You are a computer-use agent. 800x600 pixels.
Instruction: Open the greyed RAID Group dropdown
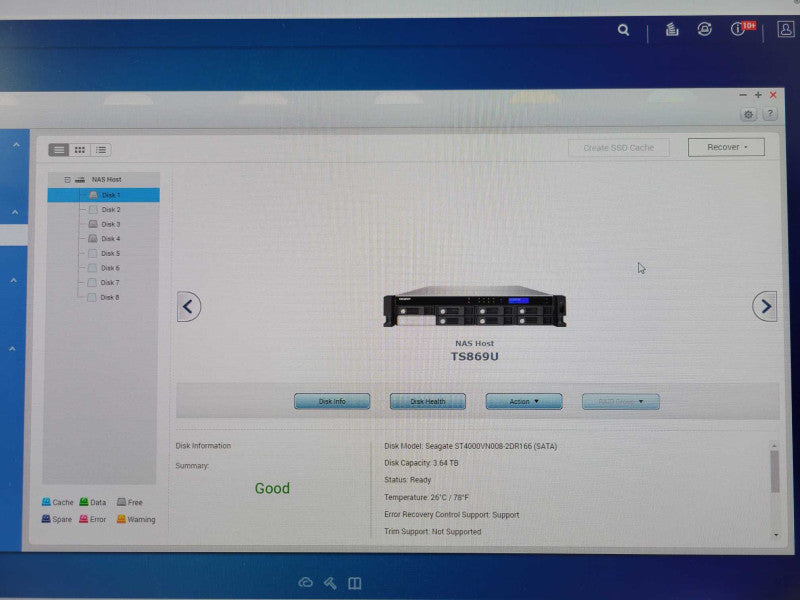click(x=620, y=402)
